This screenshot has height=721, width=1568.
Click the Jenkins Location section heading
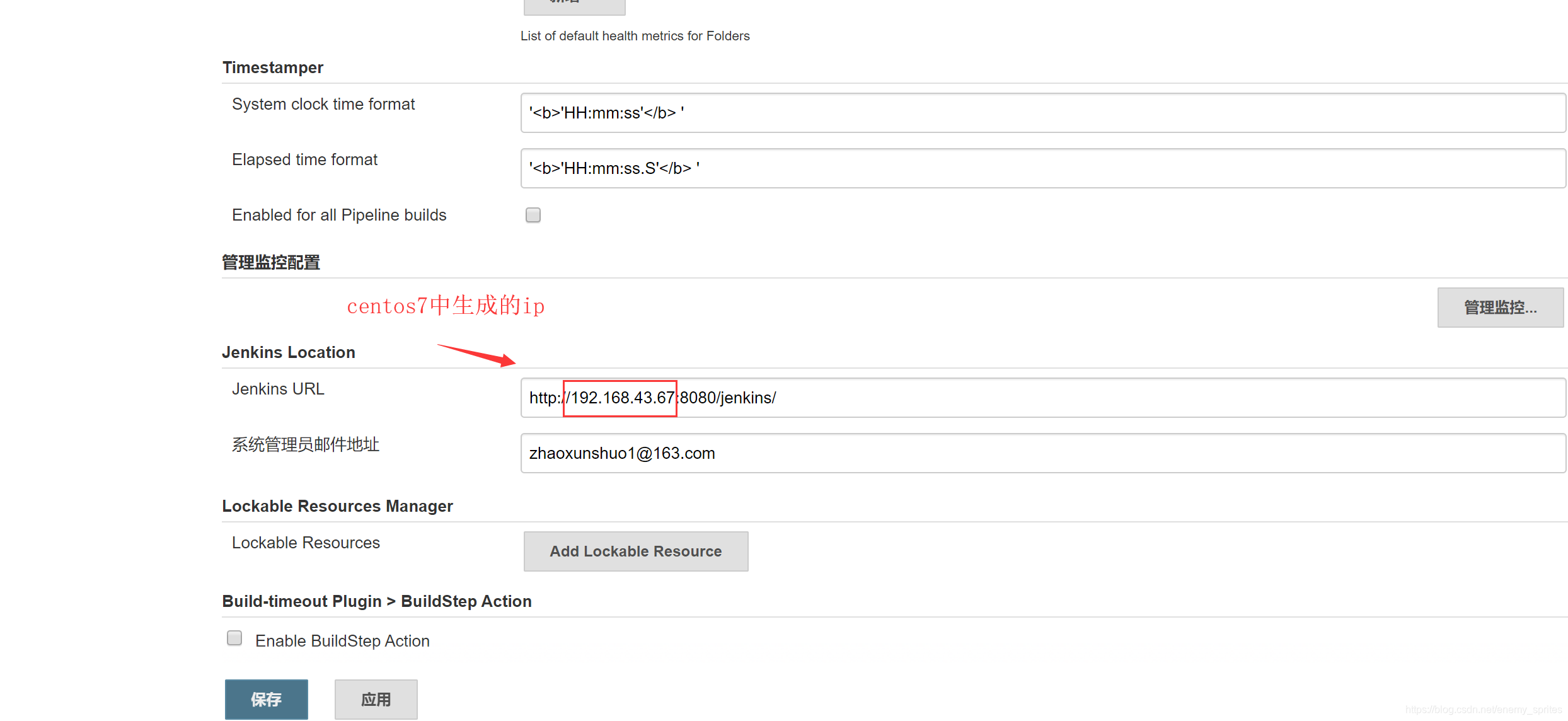[289, 352]
